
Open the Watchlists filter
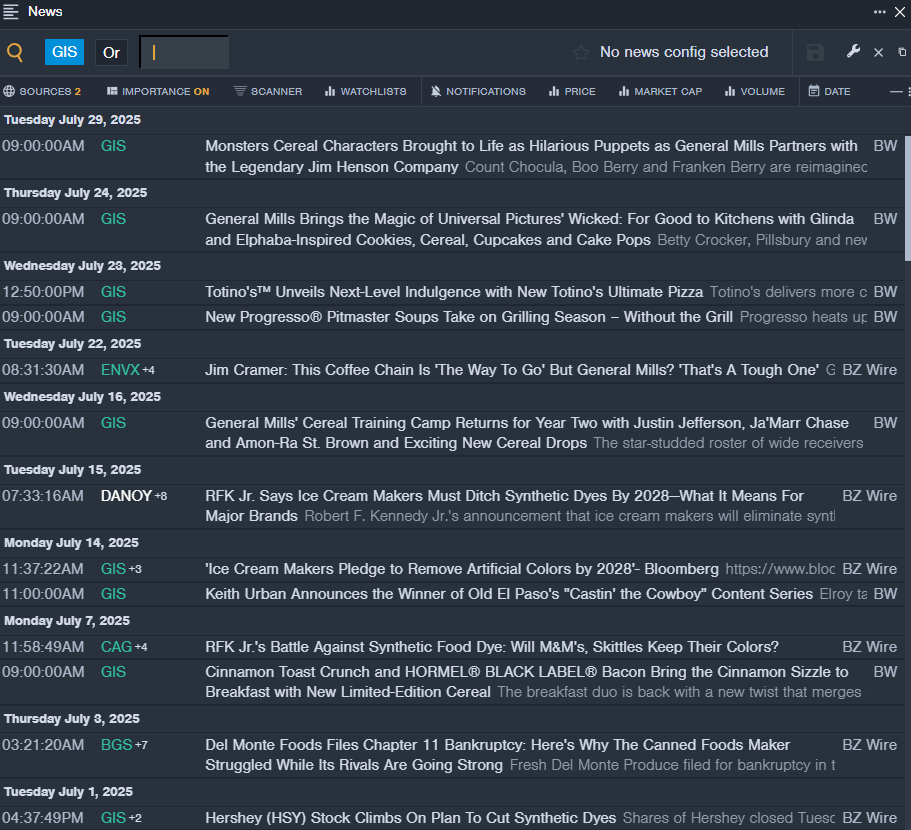tap(365, 91)
